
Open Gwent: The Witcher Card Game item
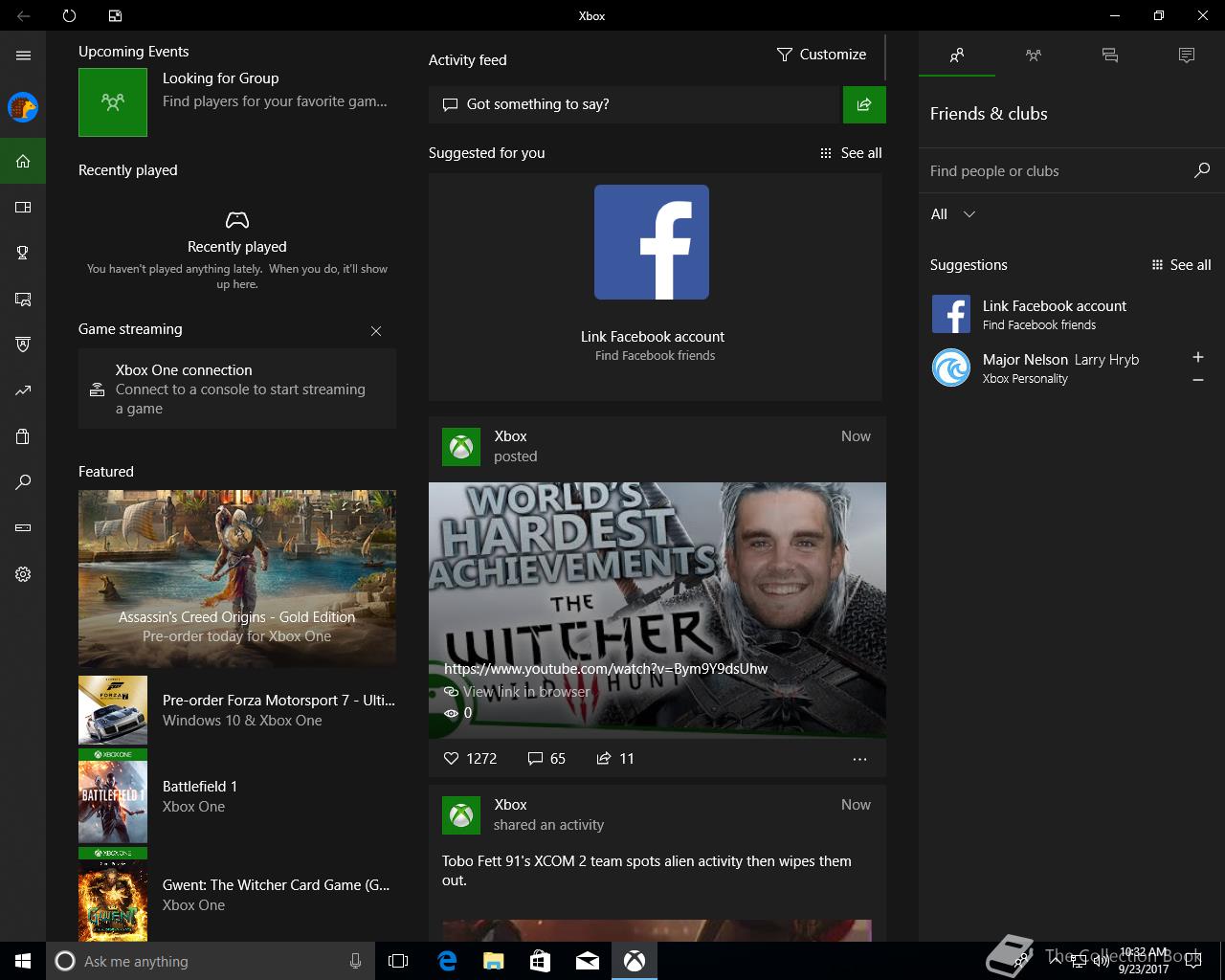[237, 895]
